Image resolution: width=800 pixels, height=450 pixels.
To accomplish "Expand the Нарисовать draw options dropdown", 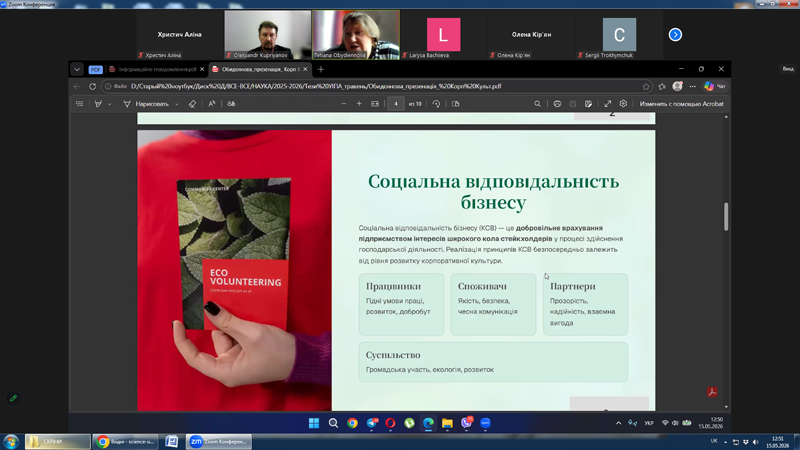I will coord(177,104).
